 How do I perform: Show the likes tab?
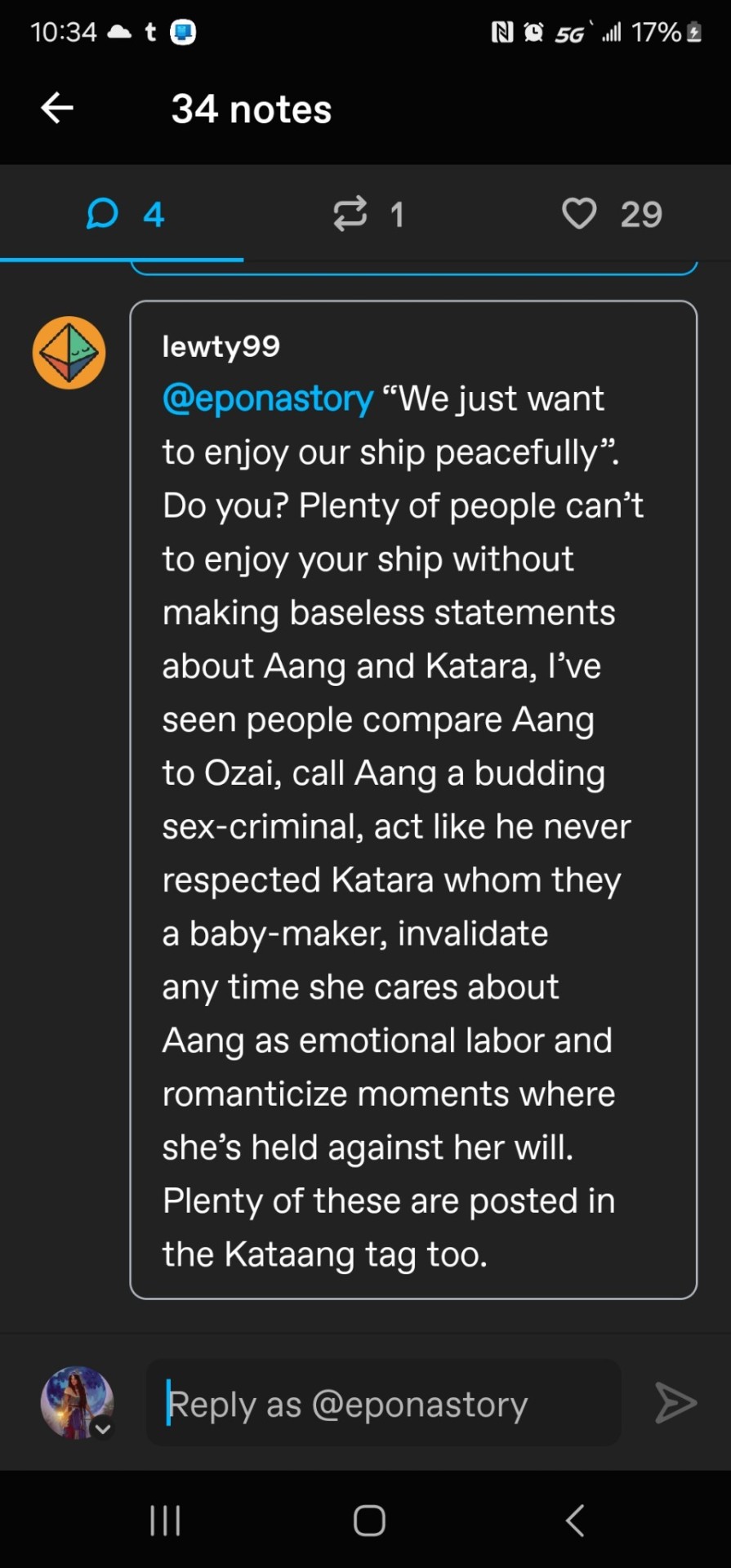tap(611, 215)
